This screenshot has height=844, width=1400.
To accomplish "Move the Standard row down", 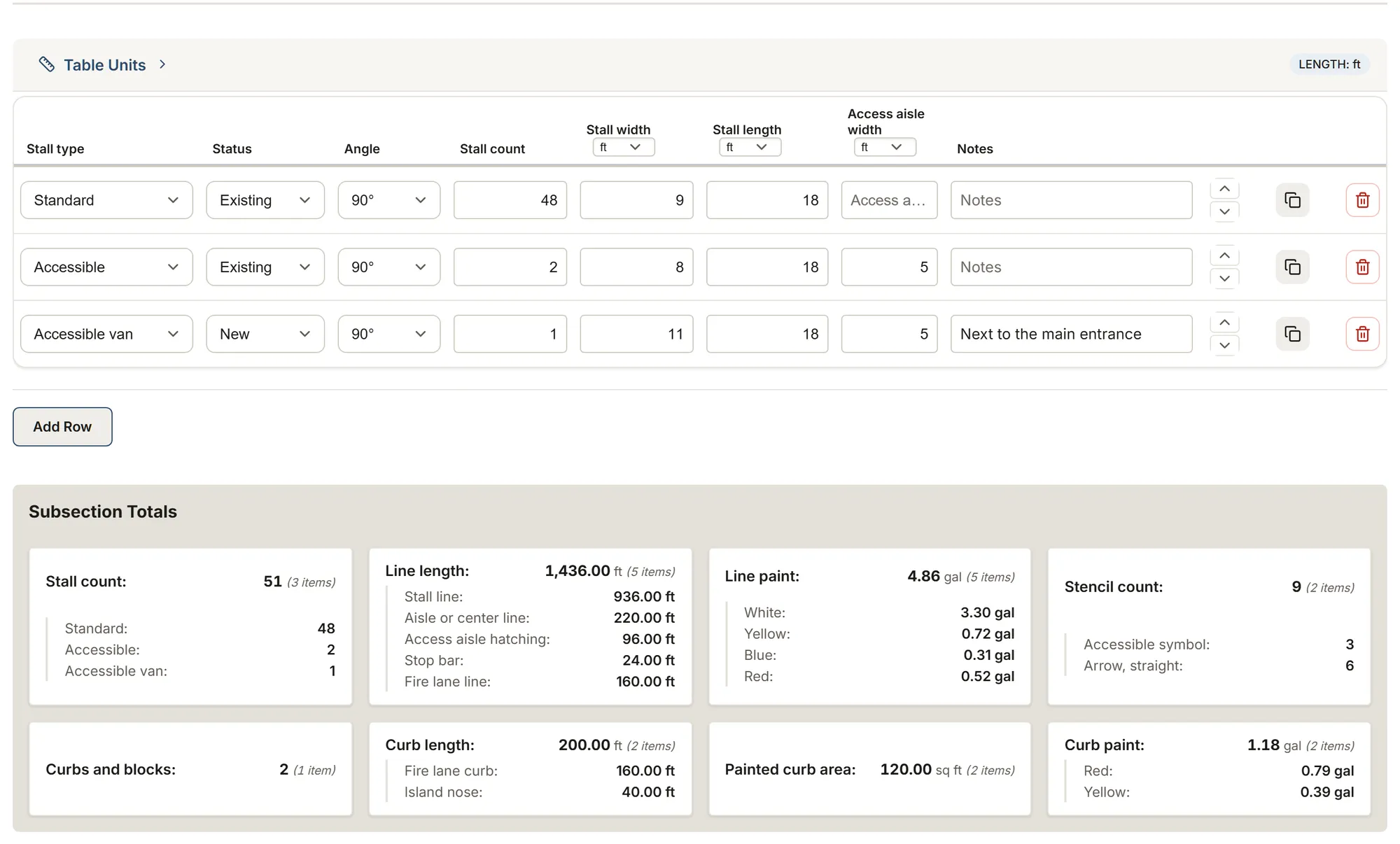I will tap(1224, 211).
